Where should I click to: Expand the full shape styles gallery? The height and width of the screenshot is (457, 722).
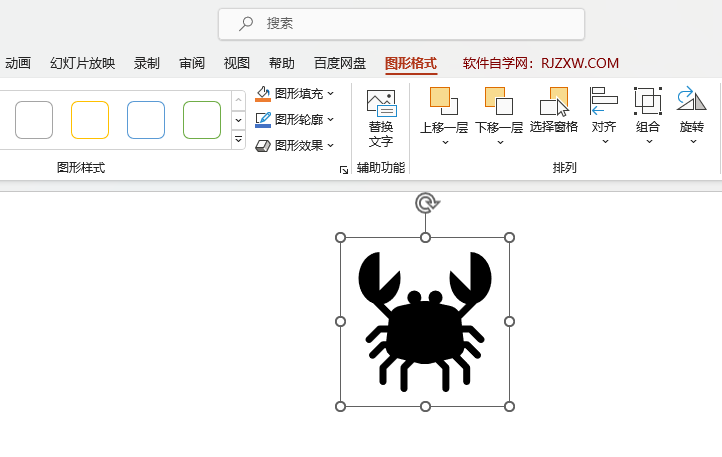point(239,140)
